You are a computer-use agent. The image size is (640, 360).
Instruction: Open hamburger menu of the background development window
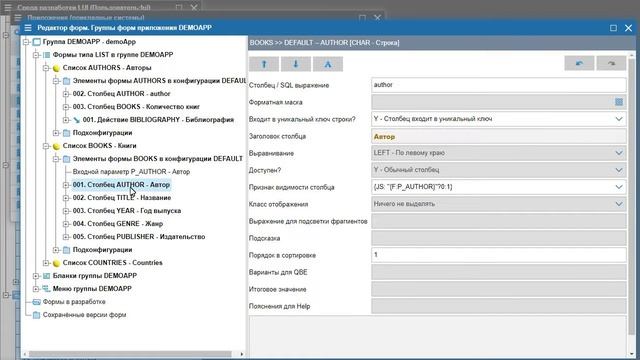(x=8, y=7)
